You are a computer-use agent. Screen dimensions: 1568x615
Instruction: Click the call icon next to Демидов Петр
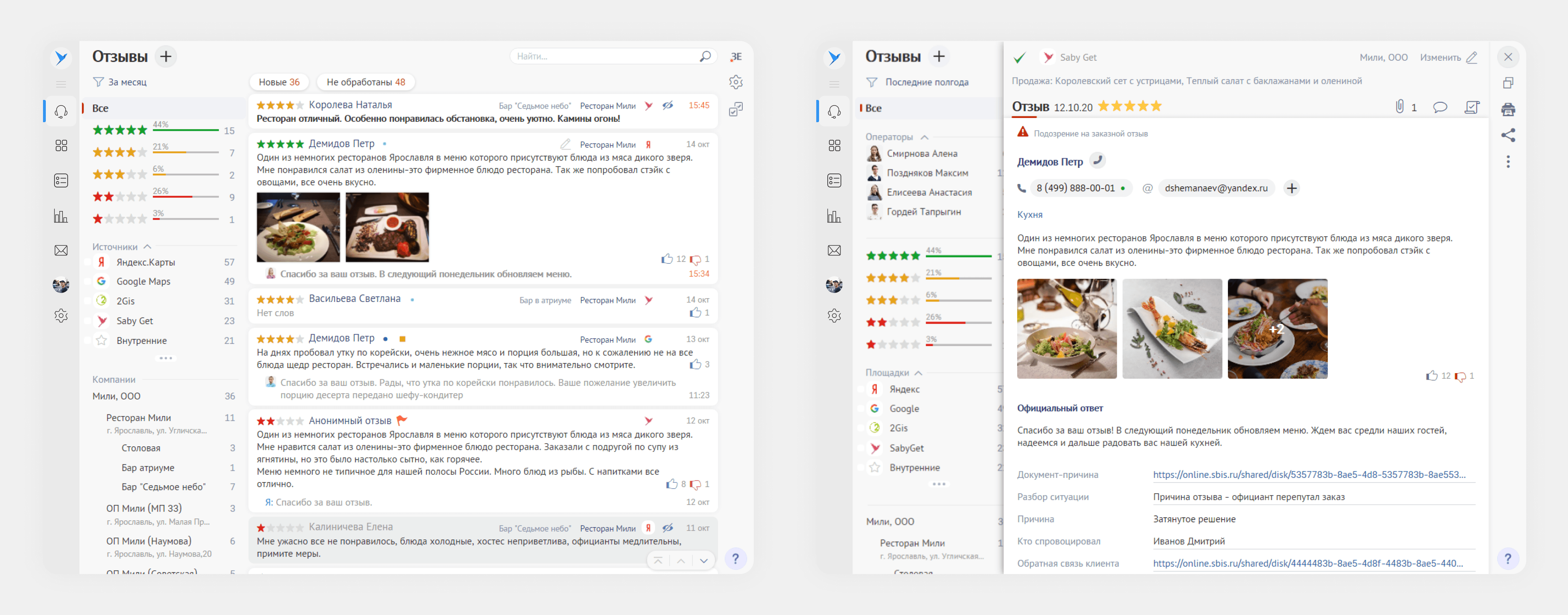point(1097,161)
